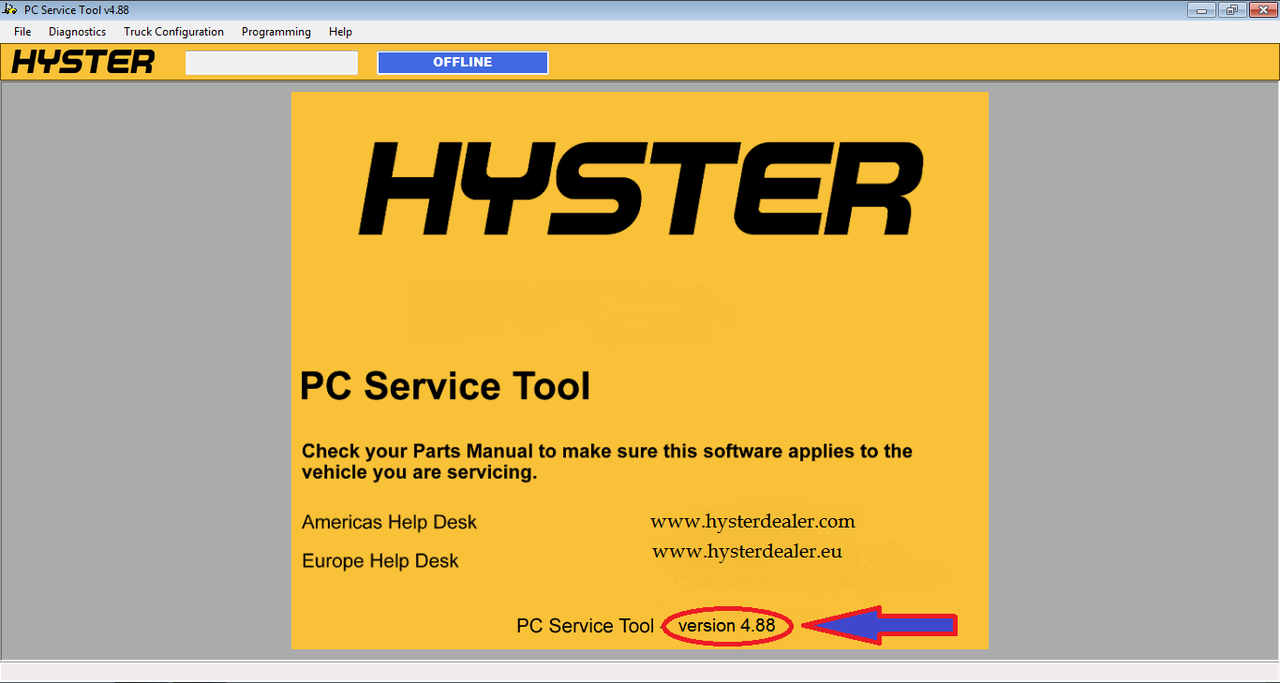Click the "Americas Help Desk" text

point(389,522)
